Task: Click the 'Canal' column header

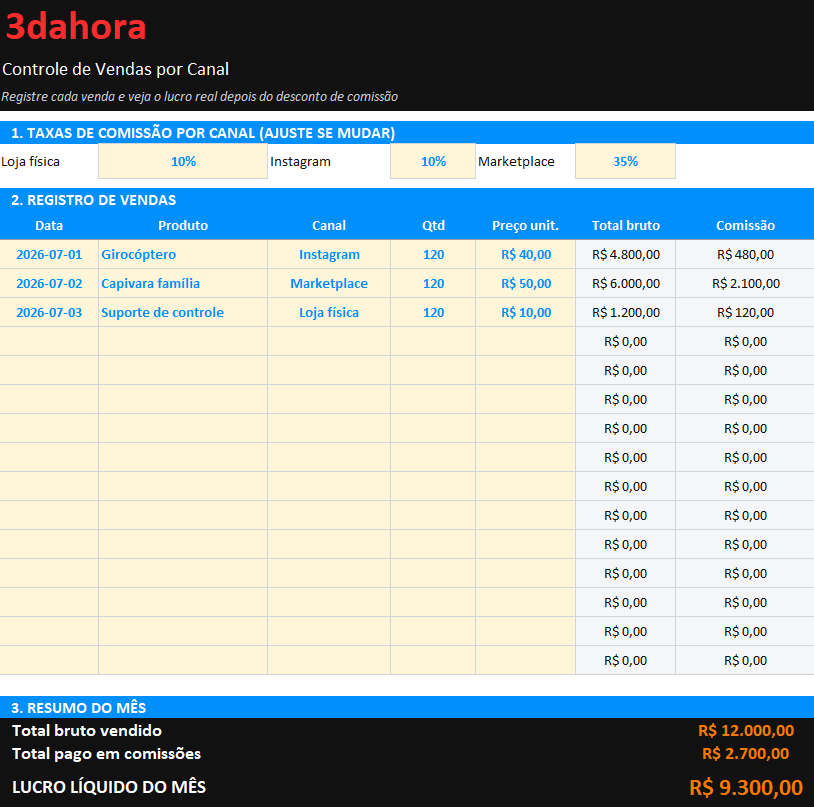Action: pos(329,225)
